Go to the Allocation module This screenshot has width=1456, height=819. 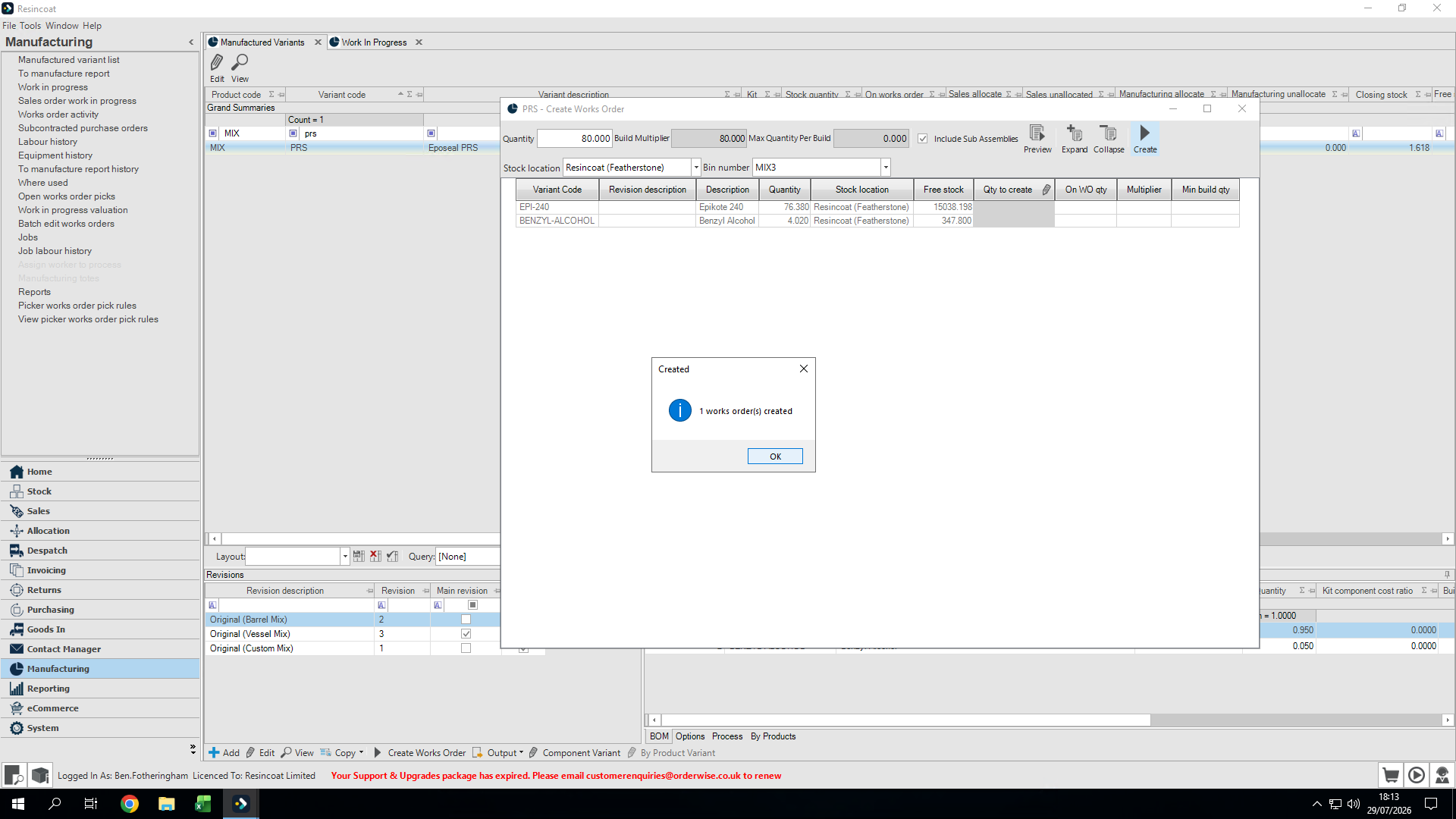tap(101, 531)
